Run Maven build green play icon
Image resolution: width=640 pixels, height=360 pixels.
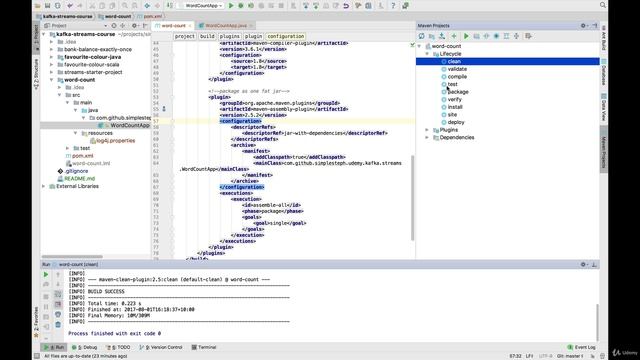point(466,36)
